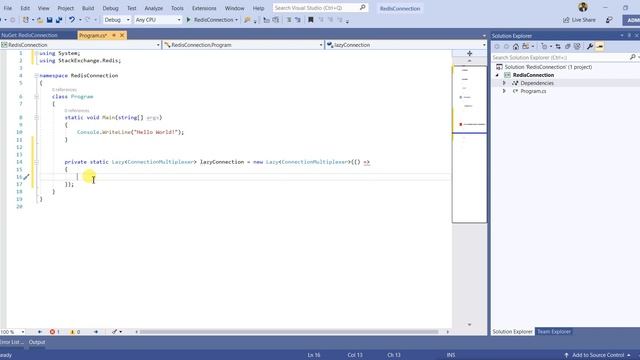
Task: Open the Build menu
Action: coord(88,8)
